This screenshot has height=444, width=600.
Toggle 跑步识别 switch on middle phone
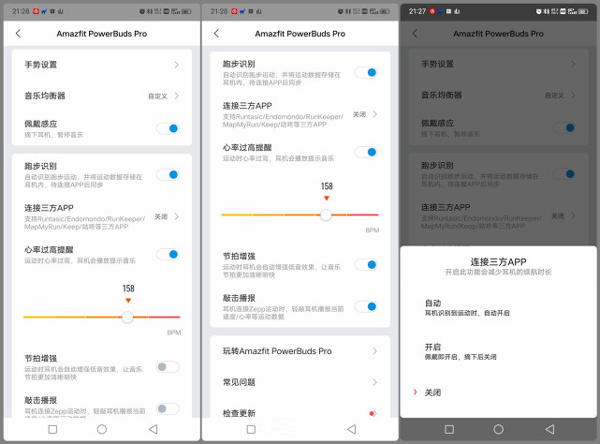pyautogui.click(x=366, y=72)
